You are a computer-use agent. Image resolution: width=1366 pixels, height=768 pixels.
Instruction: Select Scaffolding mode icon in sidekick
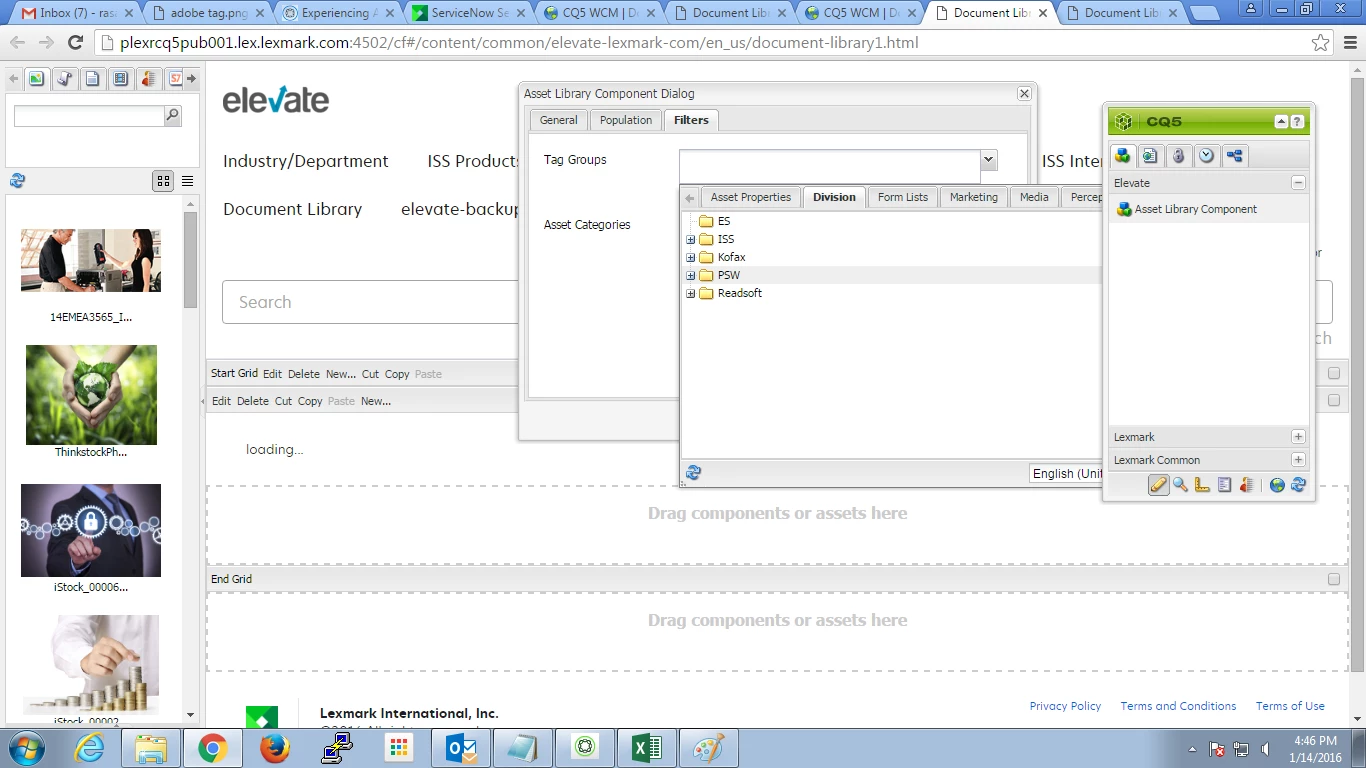click(x=1224, y=485)
